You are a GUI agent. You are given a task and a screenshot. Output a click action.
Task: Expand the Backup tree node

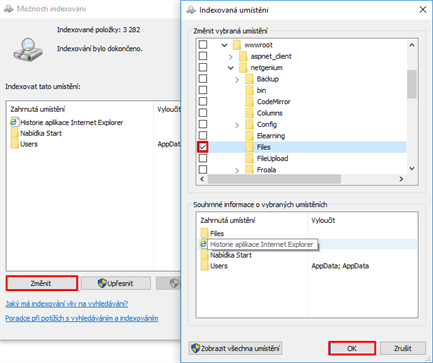click(x=237, y=79)
